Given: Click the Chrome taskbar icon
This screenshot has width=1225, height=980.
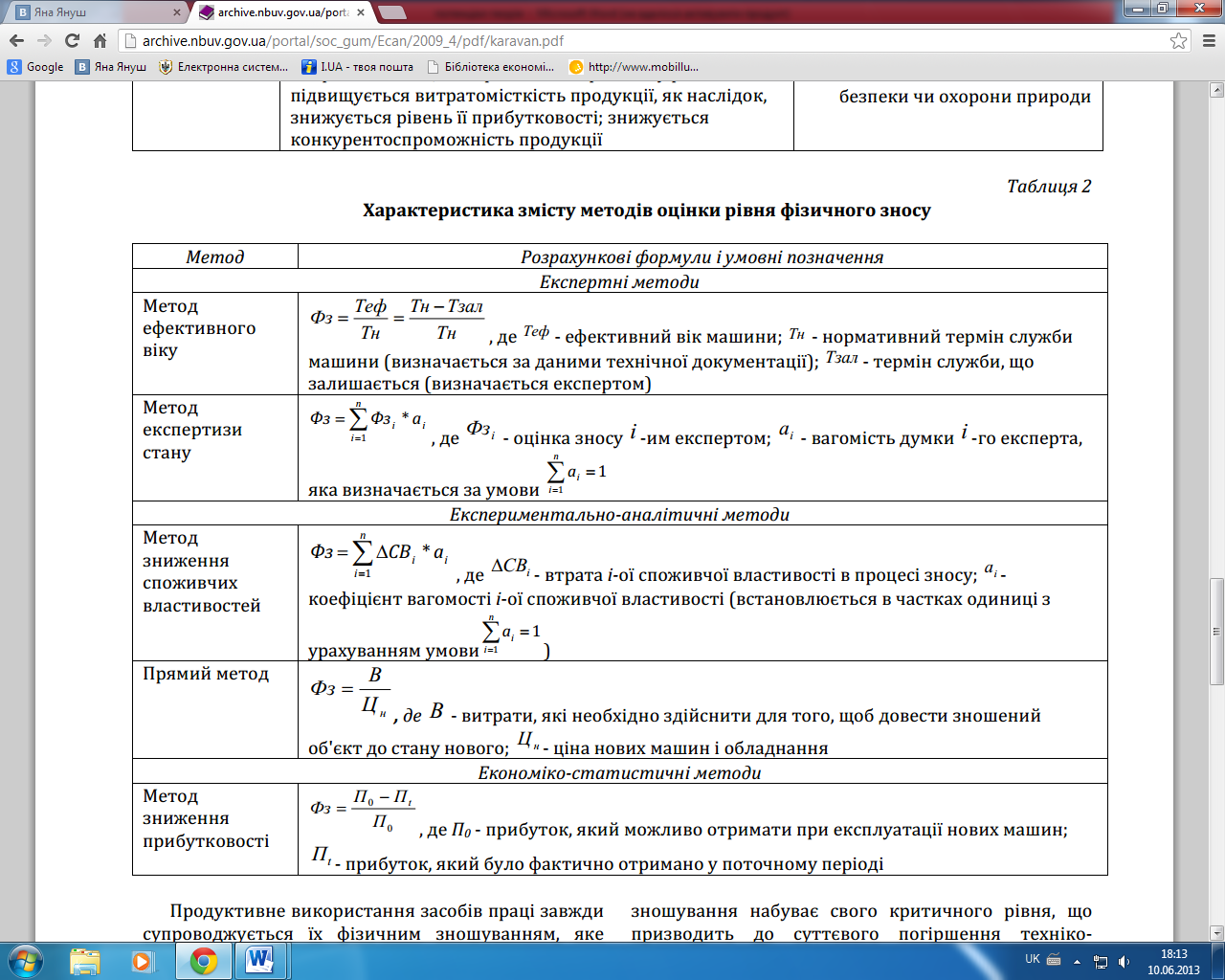Looking at the screenshot, I should 203,960.
